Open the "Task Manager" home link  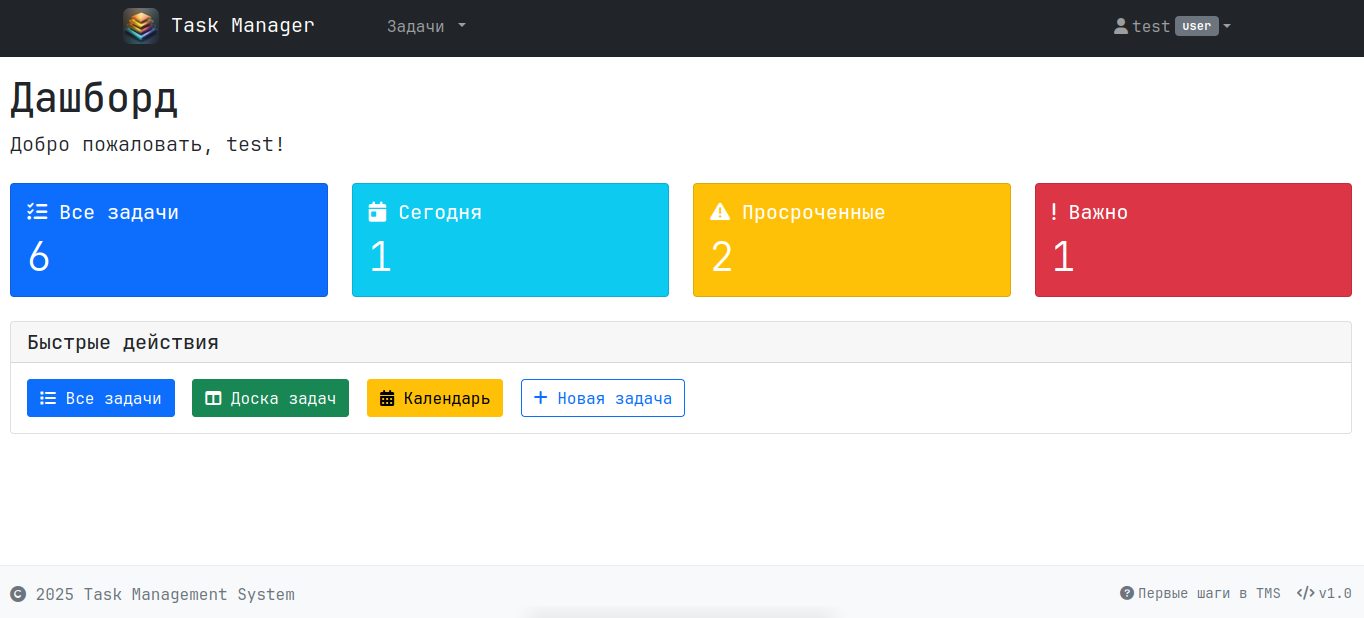click(241, 25)
